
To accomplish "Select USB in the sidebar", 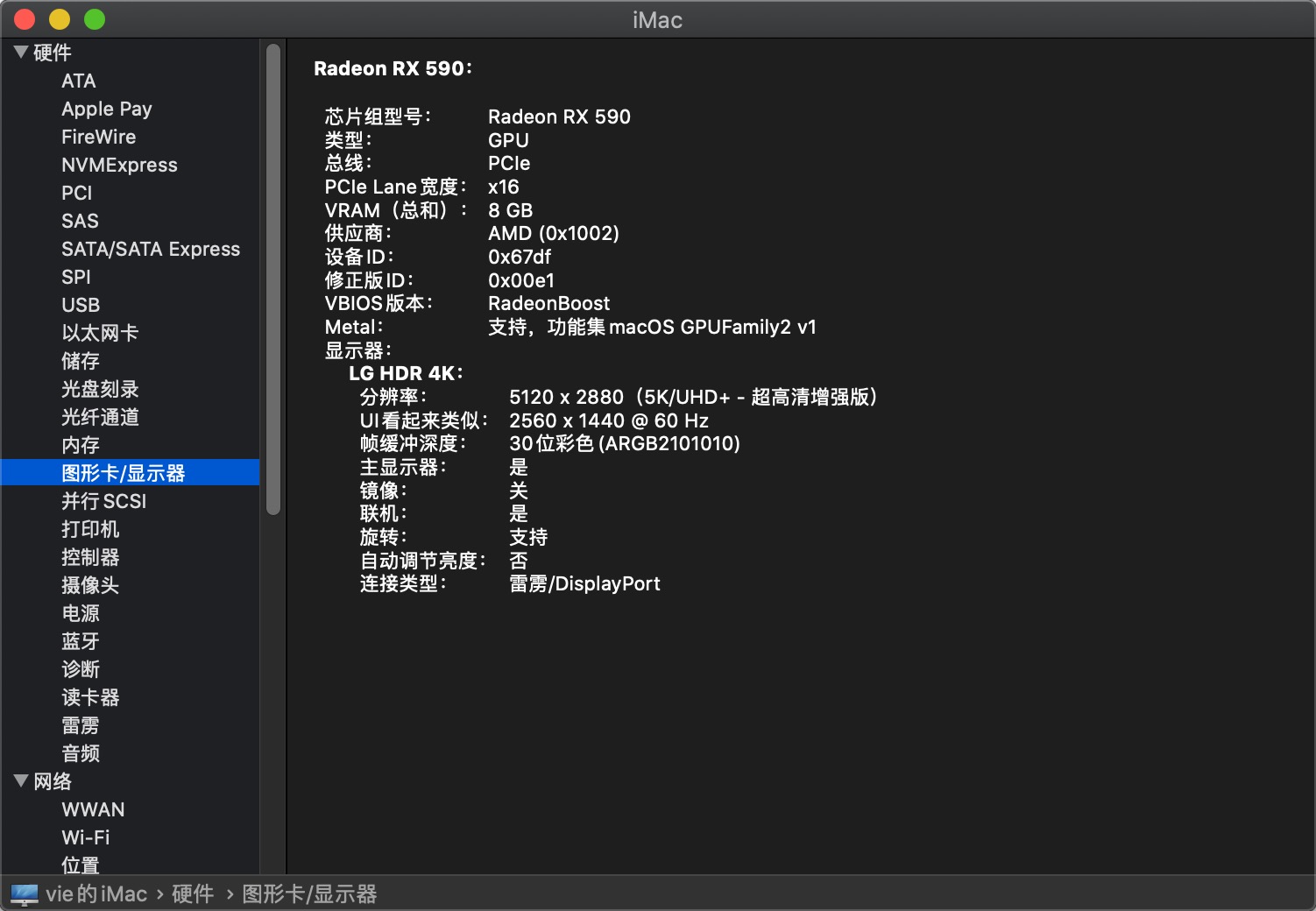I will pyautogui.click(x=81, y=305).
